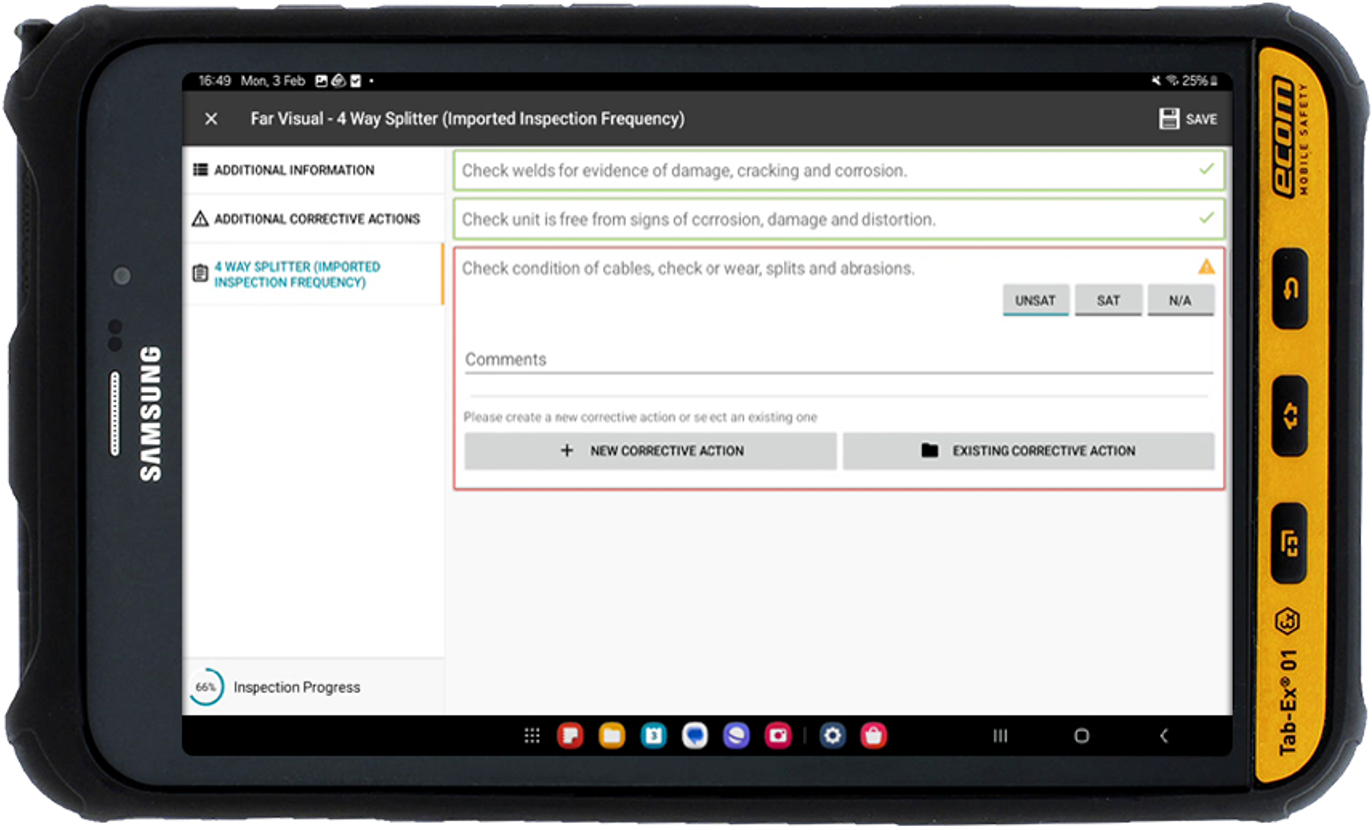This screenshot has width=1372, height=830.
Task: Create a New Corrective Action
Action: (x=650, y=451)
